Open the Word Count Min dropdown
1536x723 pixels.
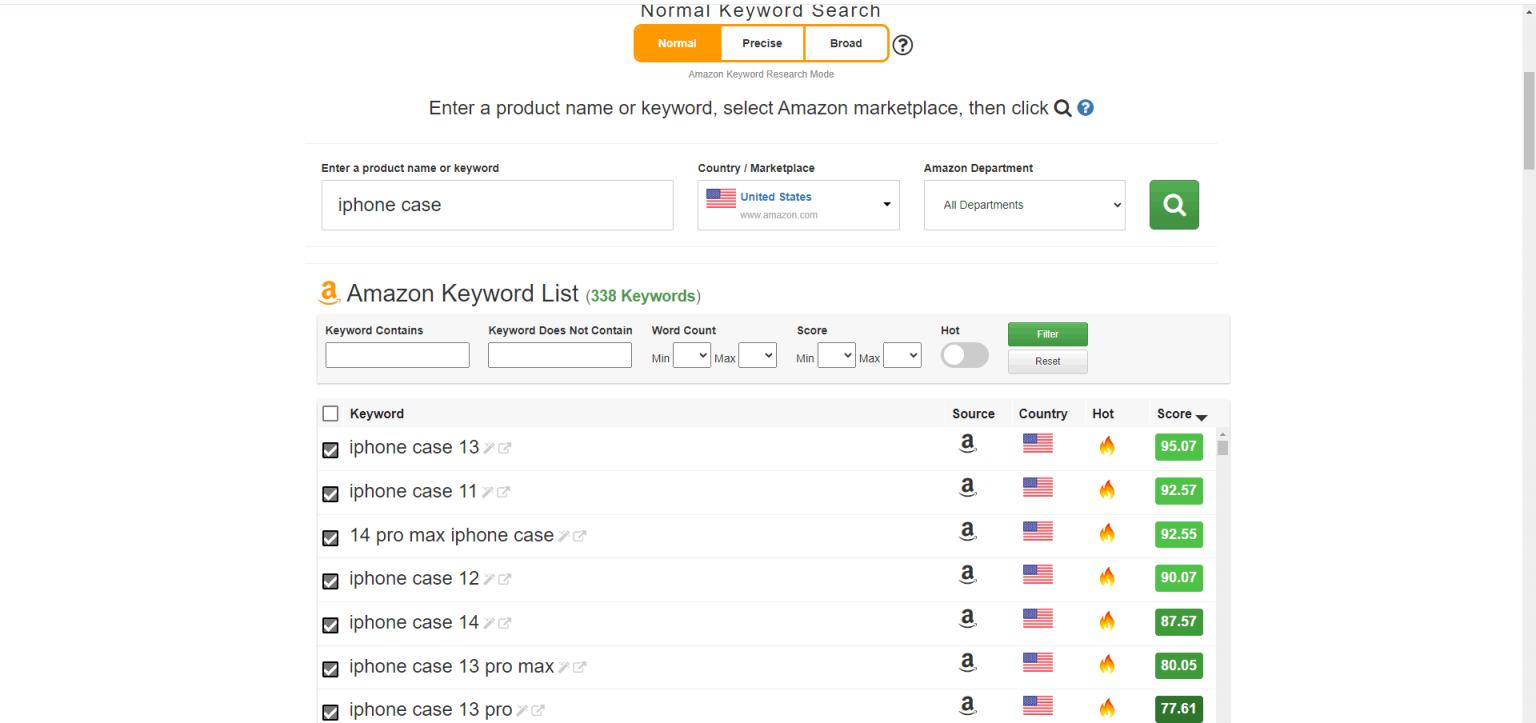(x=692, y=355)
